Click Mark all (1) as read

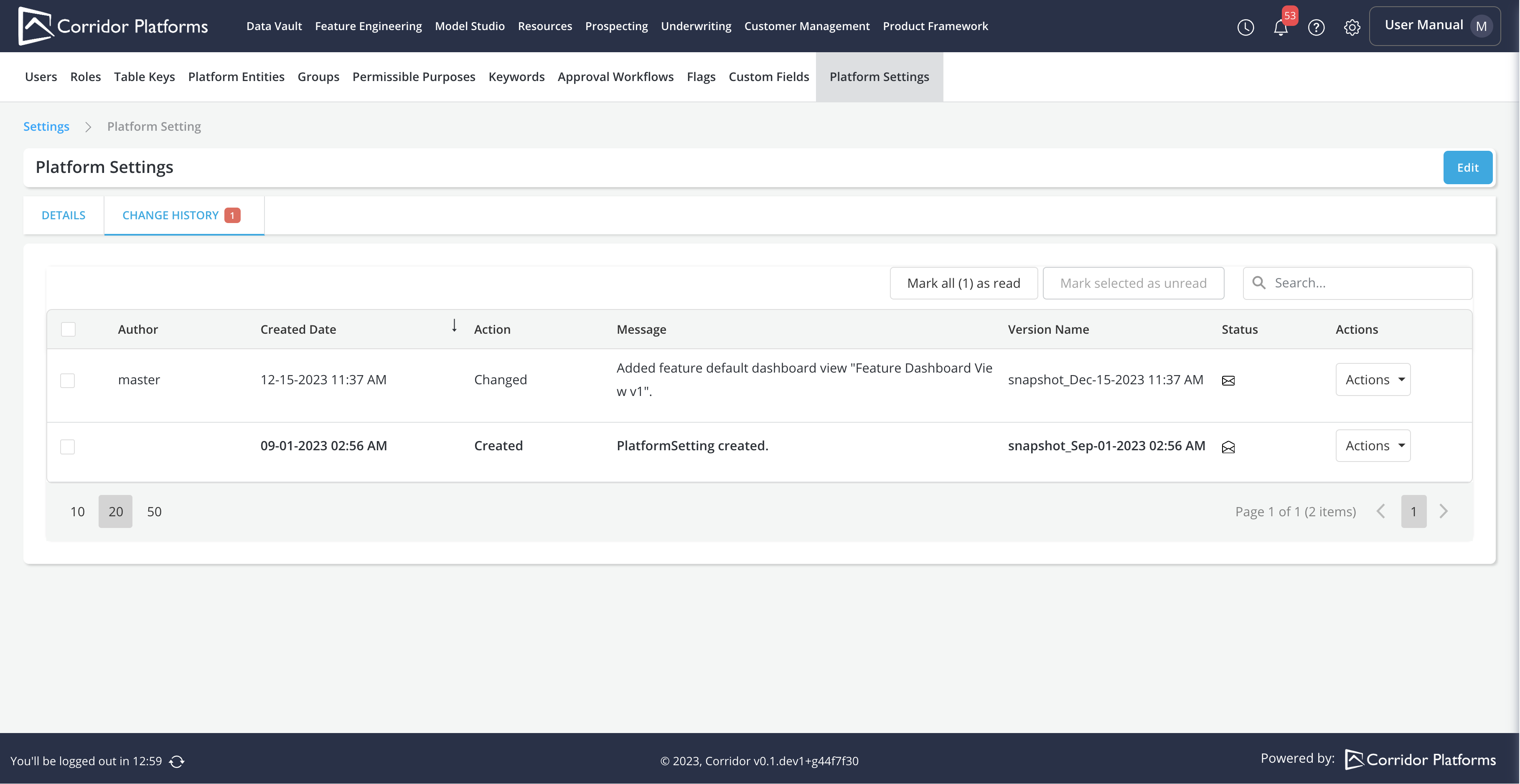[x=963, y=283]
